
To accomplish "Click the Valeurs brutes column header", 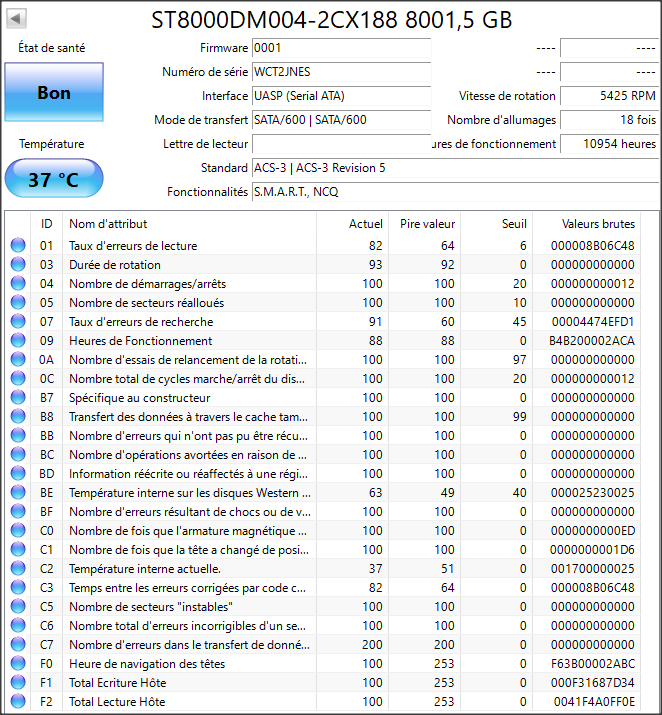I will pos(586,224).
